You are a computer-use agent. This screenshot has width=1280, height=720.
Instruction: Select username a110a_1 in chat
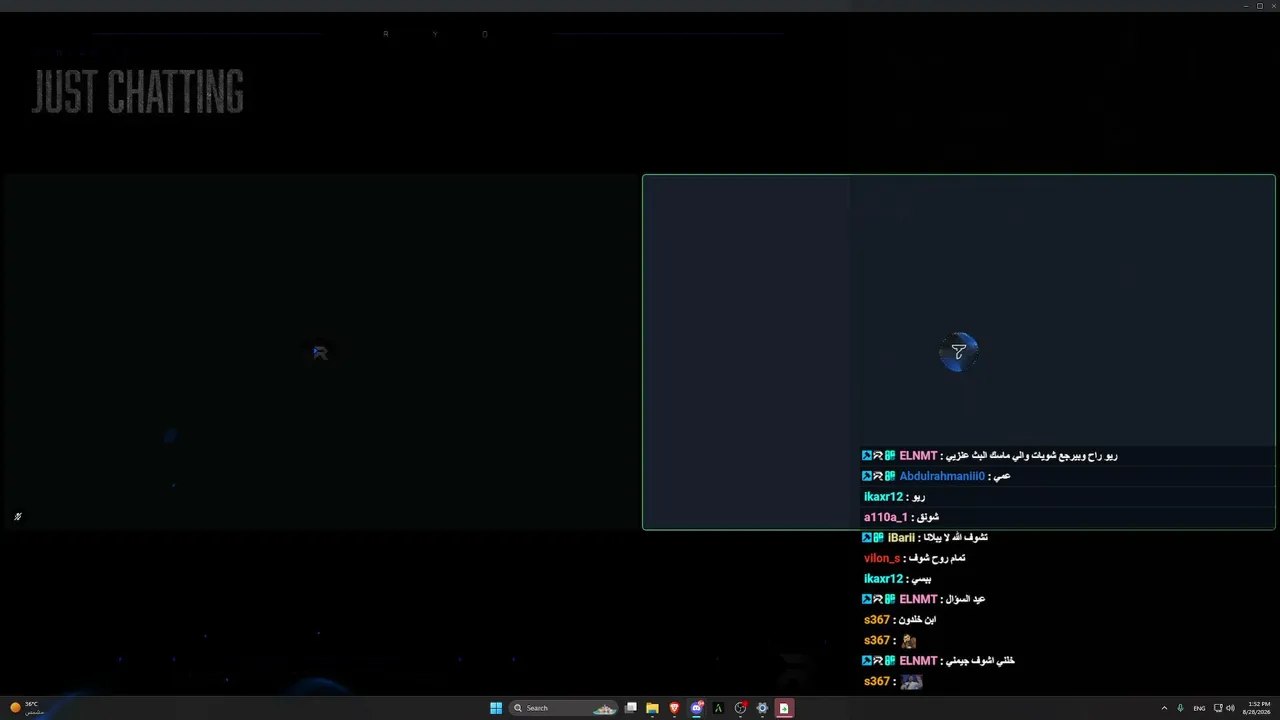point(886,517)
